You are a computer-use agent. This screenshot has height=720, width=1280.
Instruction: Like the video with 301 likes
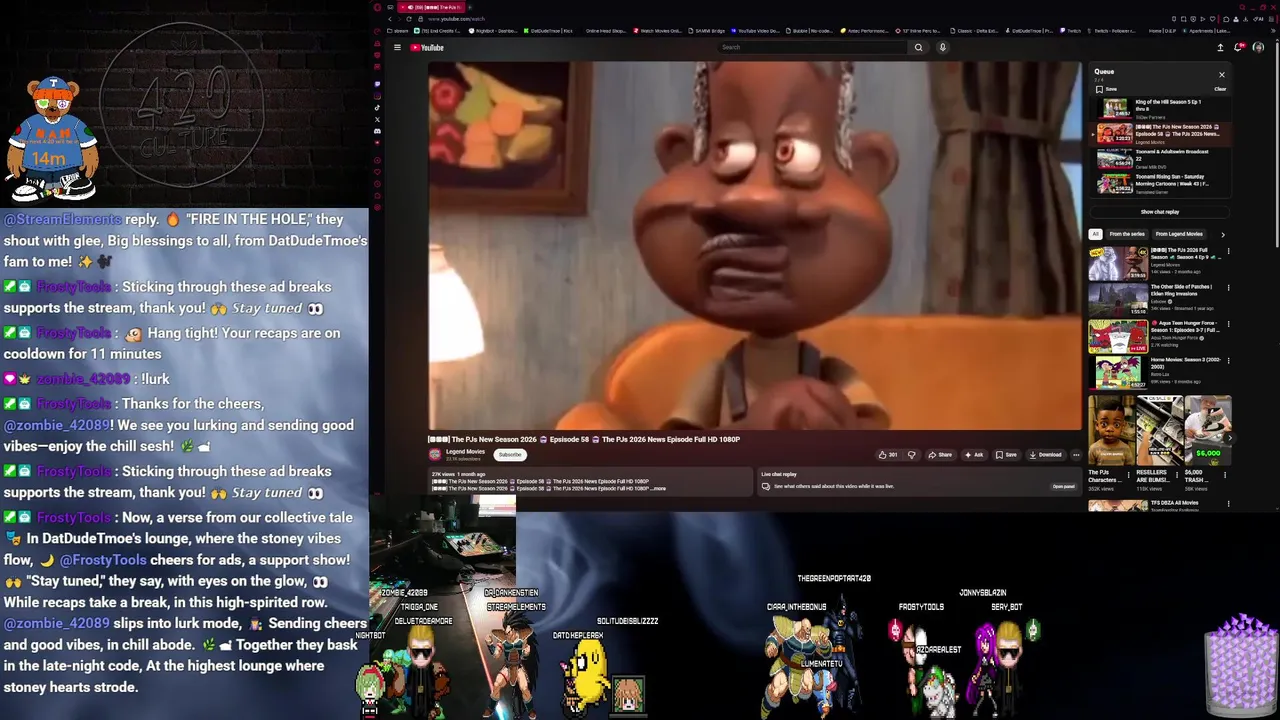[x=888, y=455]
